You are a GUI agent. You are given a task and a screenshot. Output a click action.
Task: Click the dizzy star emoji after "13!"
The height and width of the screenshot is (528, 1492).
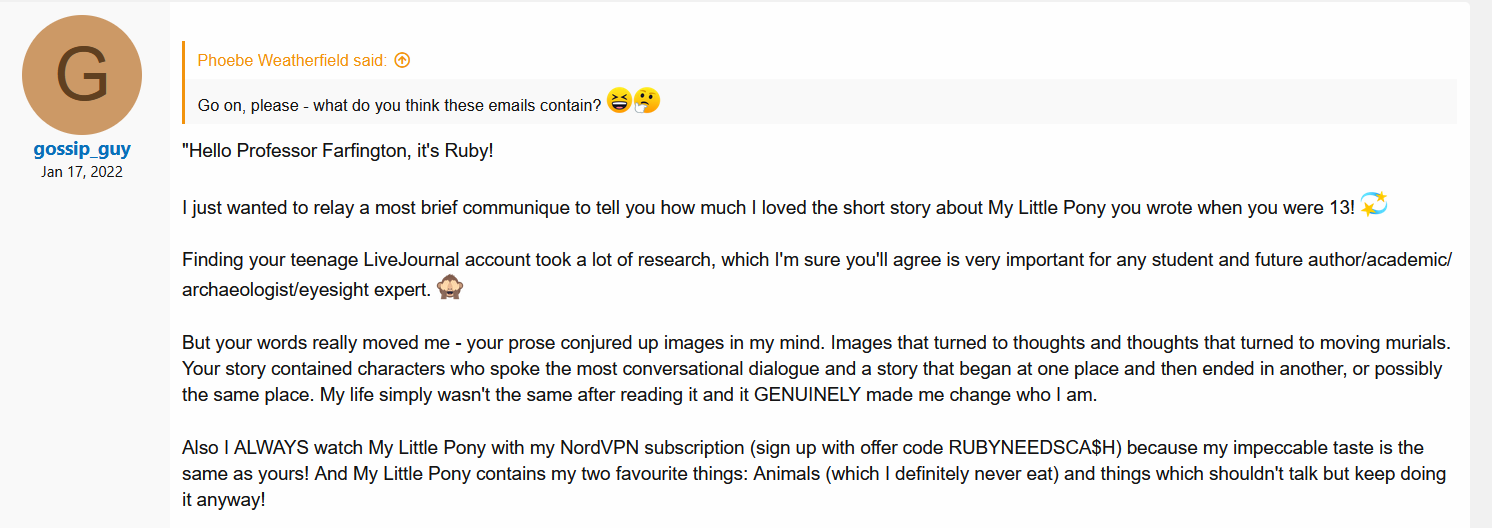pyautogui.click(x=1374, y=205)
